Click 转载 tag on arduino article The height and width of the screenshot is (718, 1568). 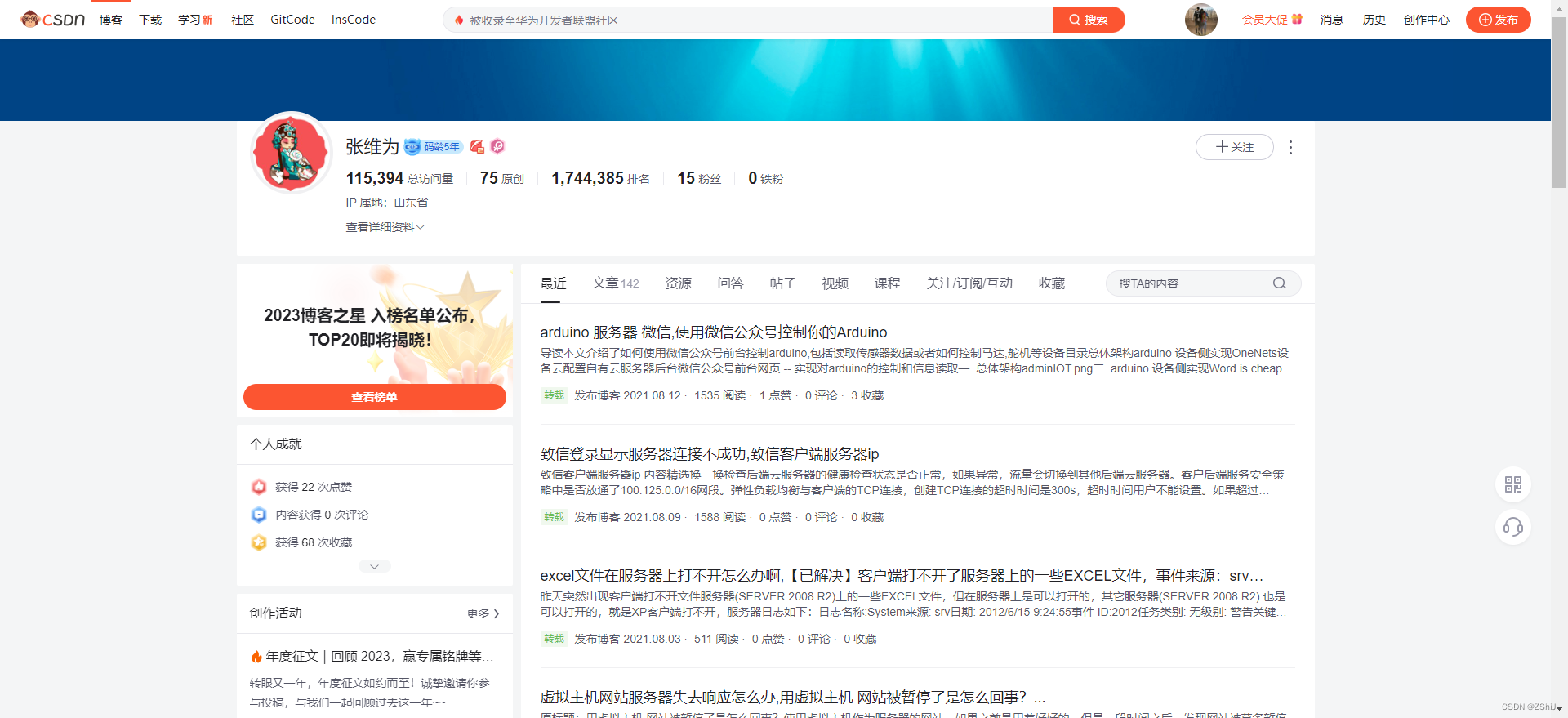[554, 395]
